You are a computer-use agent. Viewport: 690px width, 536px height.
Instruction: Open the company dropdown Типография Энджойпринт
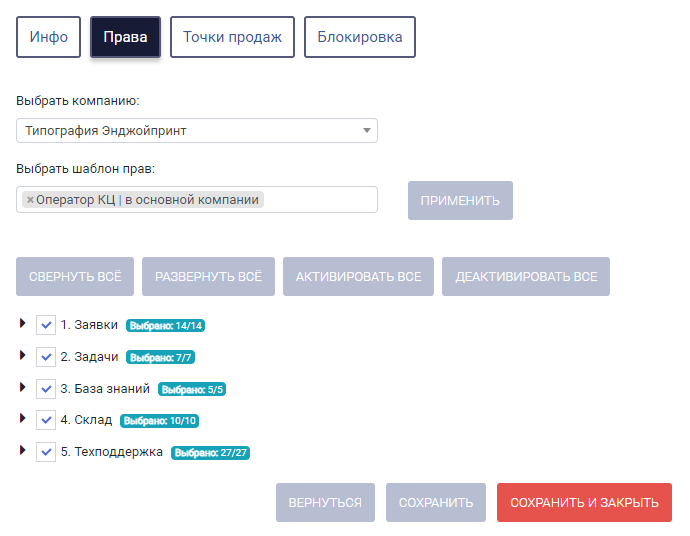(x=197, y=131)
